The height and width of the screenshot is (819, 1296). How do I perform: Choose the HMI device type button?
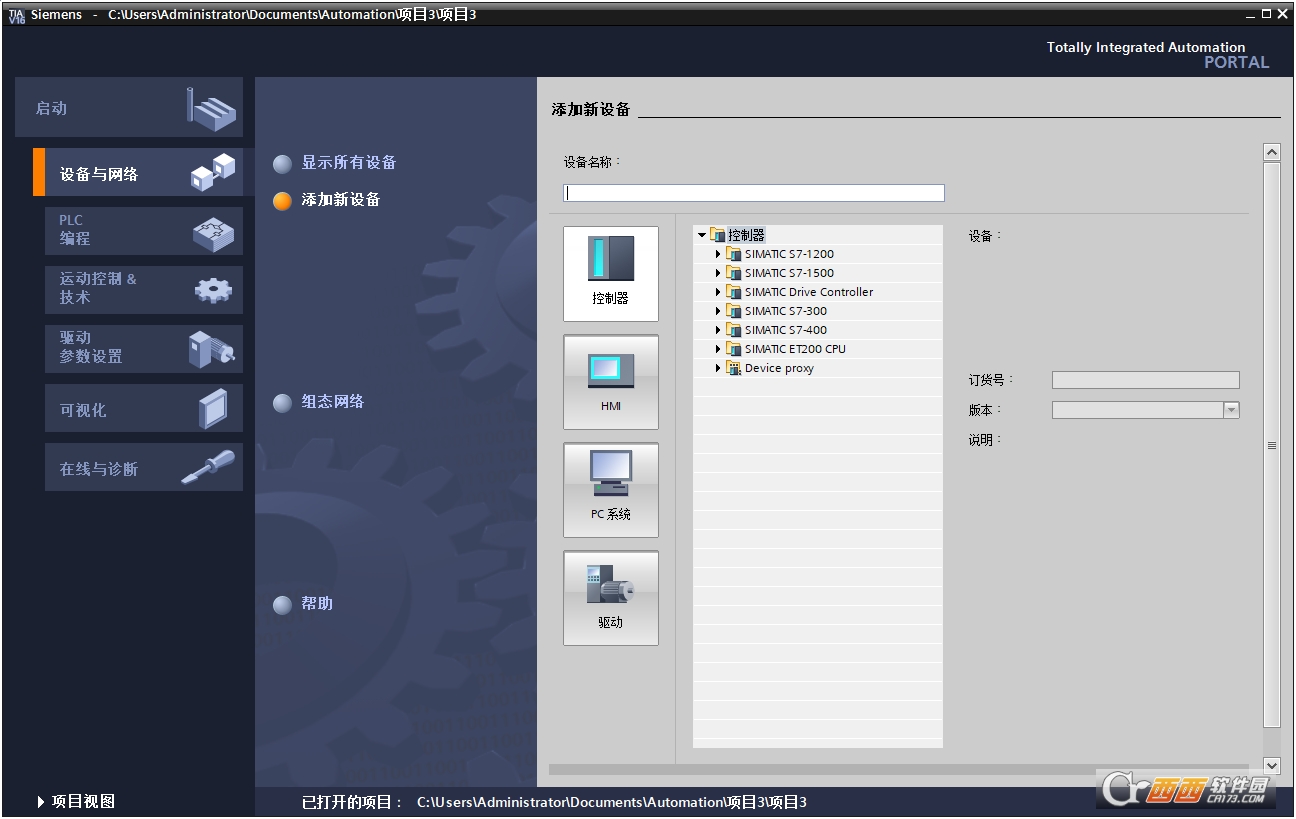click(x=611, y=382)
